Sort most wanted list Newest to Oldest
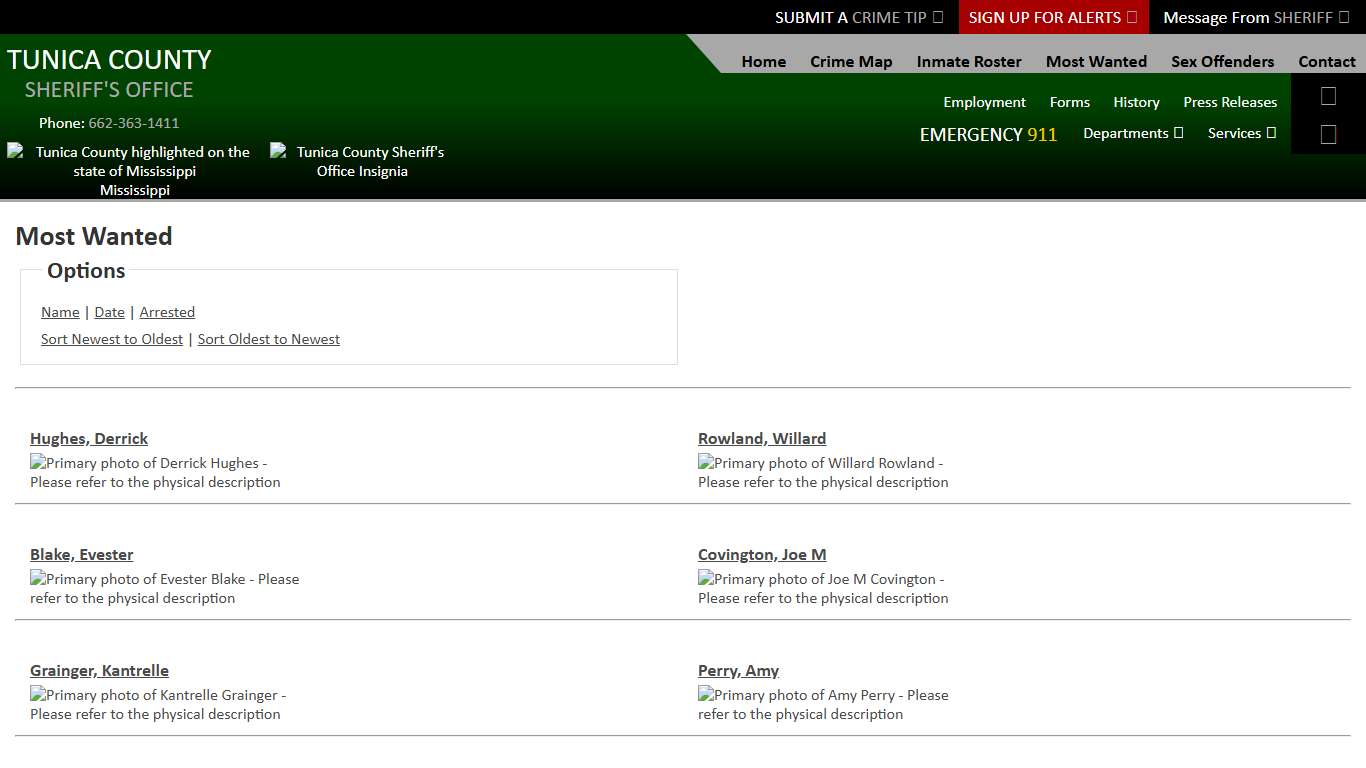This screenshot has width=1366, height=768. click(112, 339)
